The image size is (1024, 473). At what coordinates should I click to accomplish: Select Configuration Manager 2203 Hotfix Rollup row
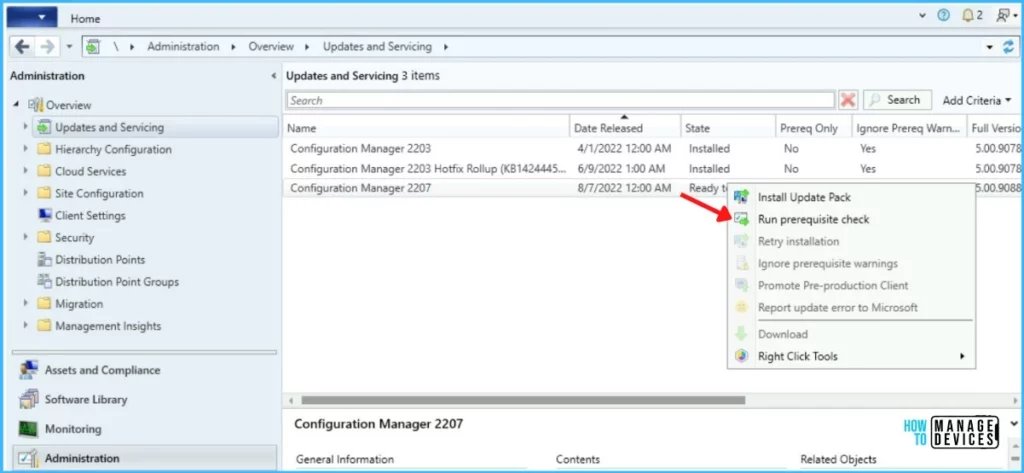653,169
